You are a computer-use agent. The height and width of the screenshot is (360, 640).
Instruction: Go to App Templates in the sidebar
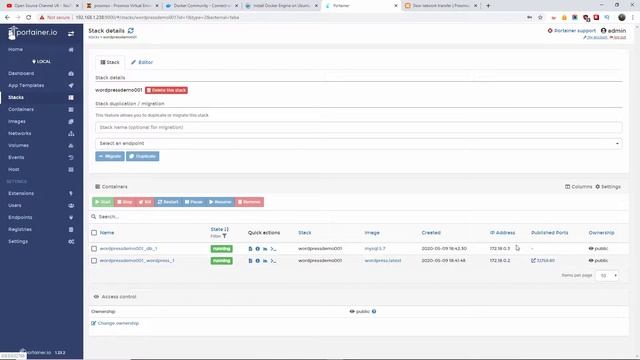point(26,85)
